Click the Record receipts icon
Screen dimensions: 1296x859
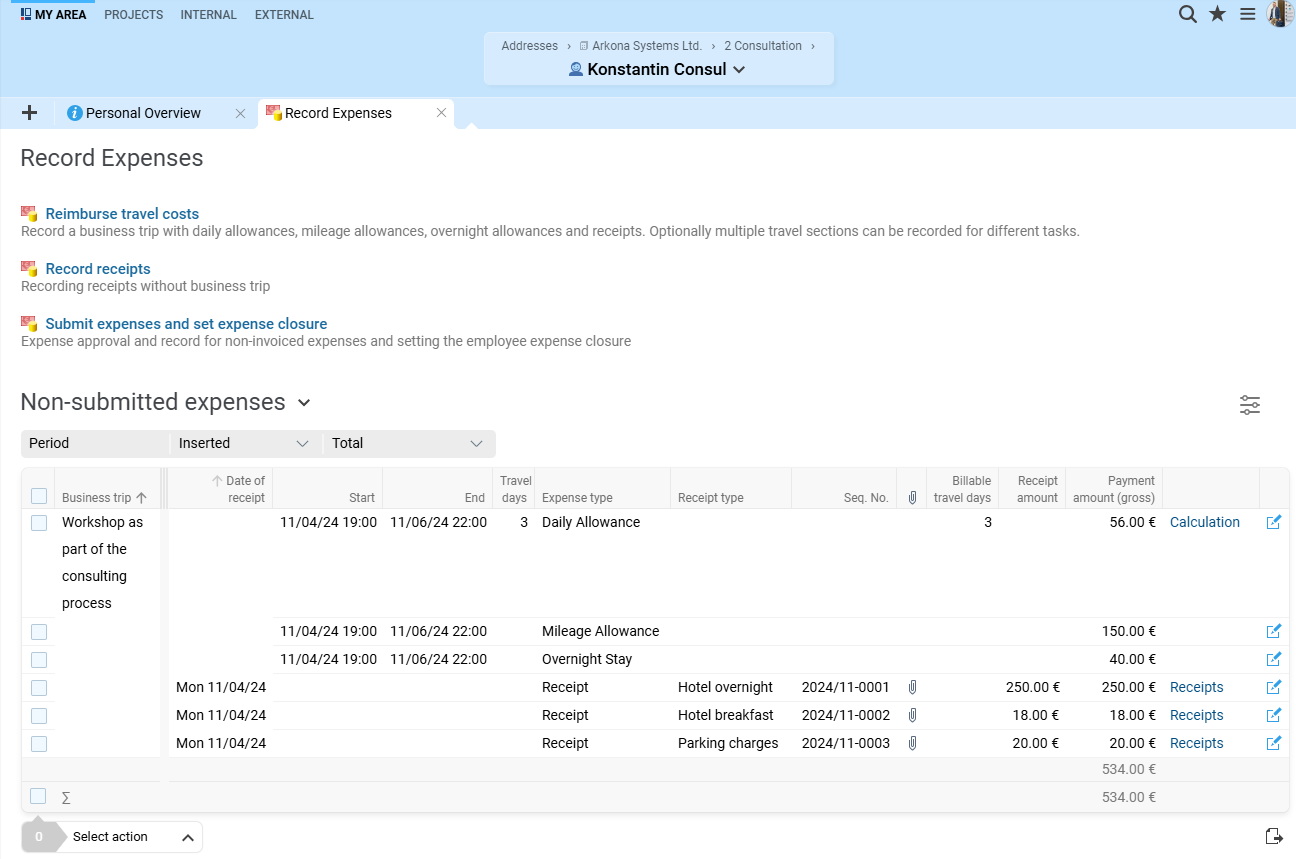pos(29,268)
